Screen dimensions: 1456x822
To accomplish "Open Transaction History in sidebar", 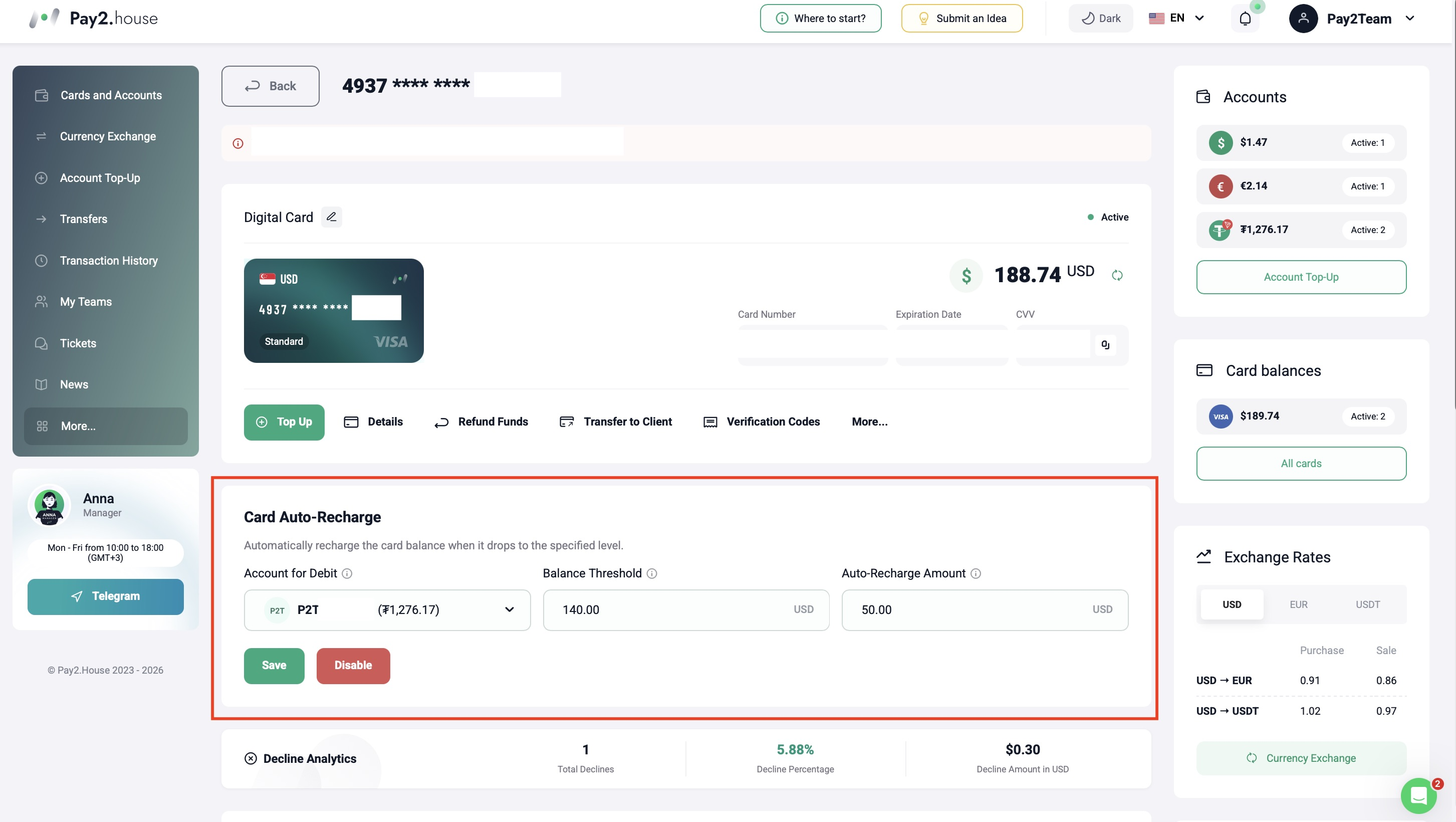I will click(x=106, y=260).
